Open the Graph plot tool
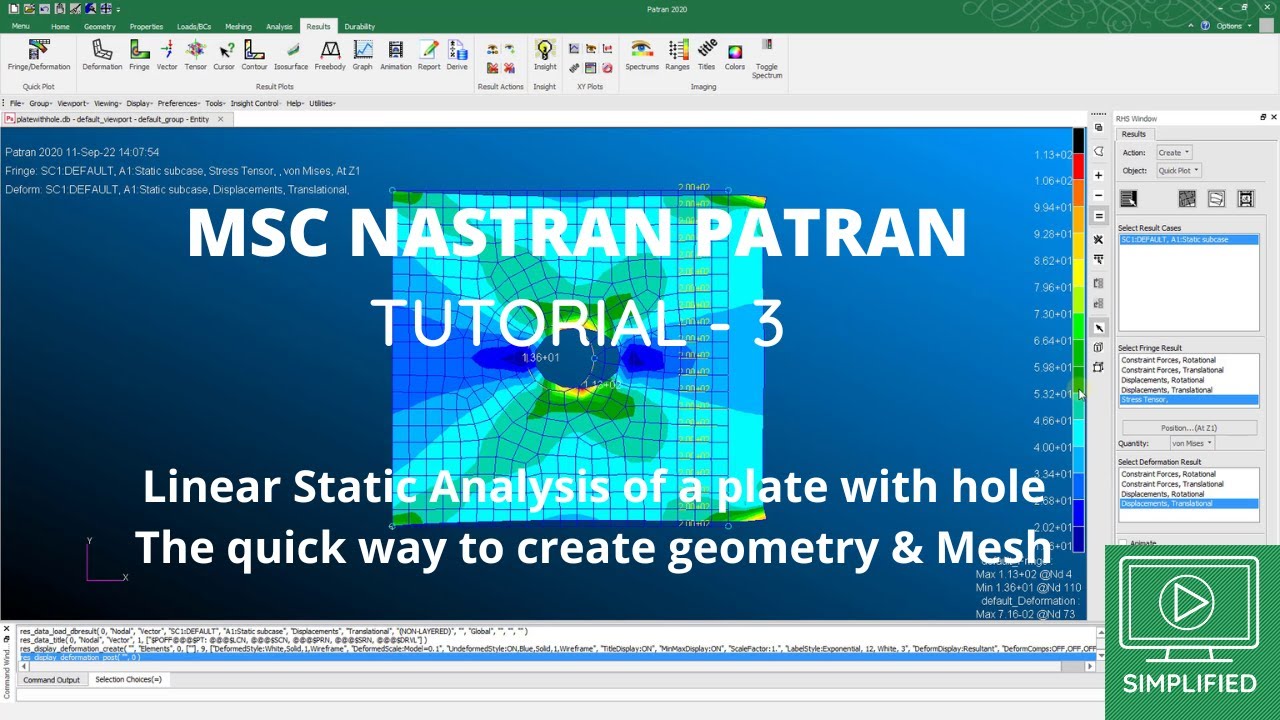1280x720 pixels. click(362, 56)
